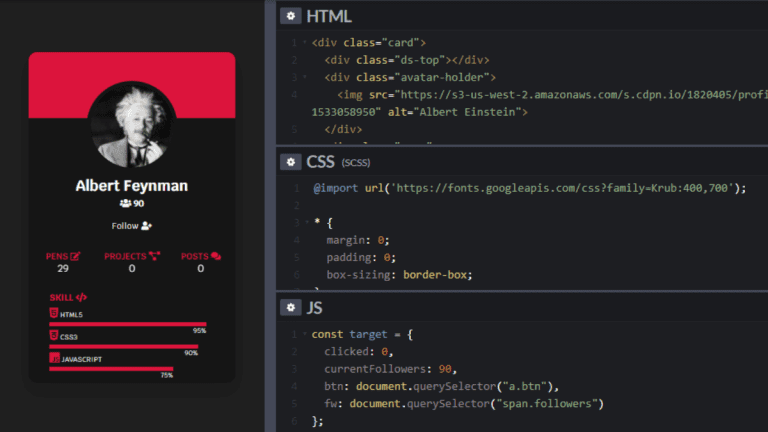
Task: Click the Follow button on the card
Action: 132,226
